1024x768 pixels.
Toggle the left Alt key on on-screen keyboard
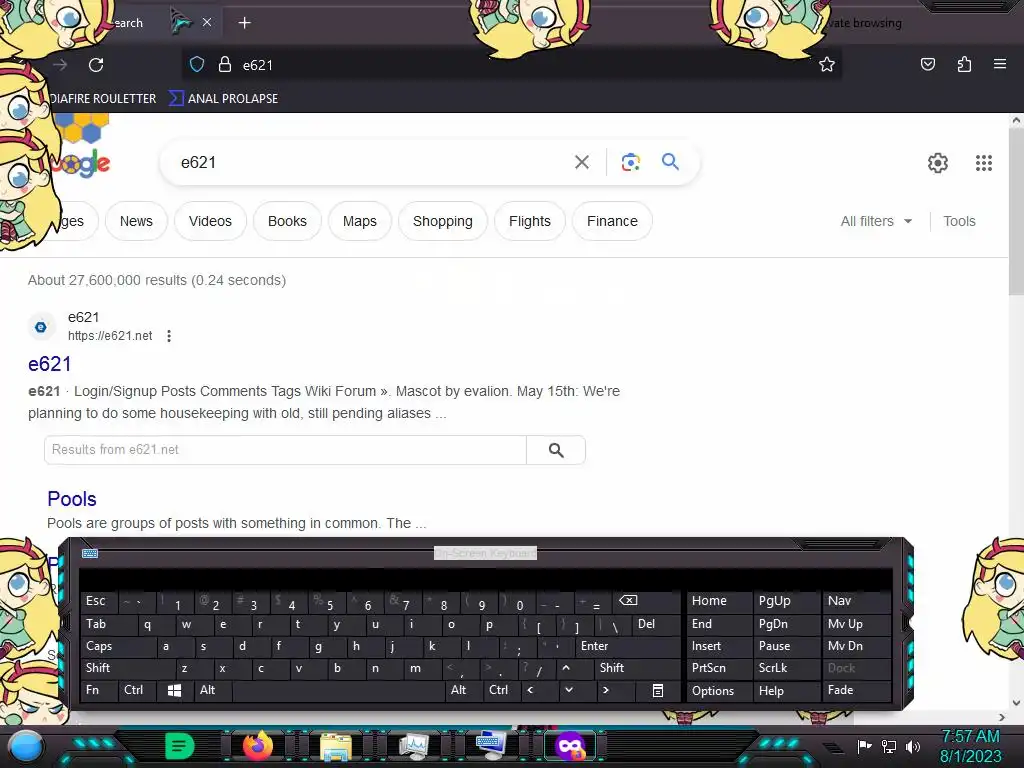[212, 690]
